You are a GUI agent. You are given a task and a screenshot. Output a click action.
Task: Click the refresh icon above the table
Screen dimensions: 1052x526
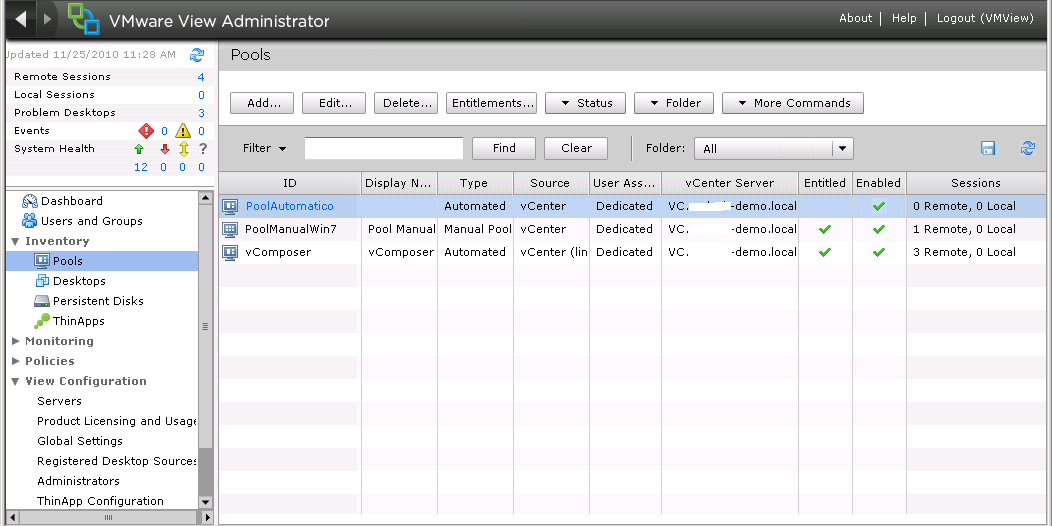tap(1027, 148)
